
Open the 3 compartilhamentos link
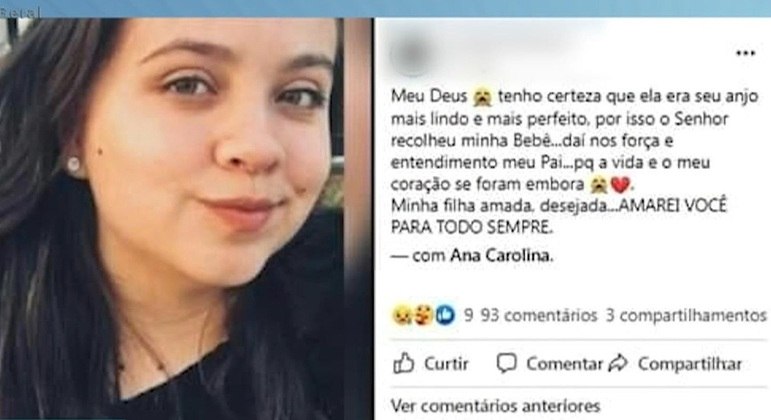click(x=686, y=315)
